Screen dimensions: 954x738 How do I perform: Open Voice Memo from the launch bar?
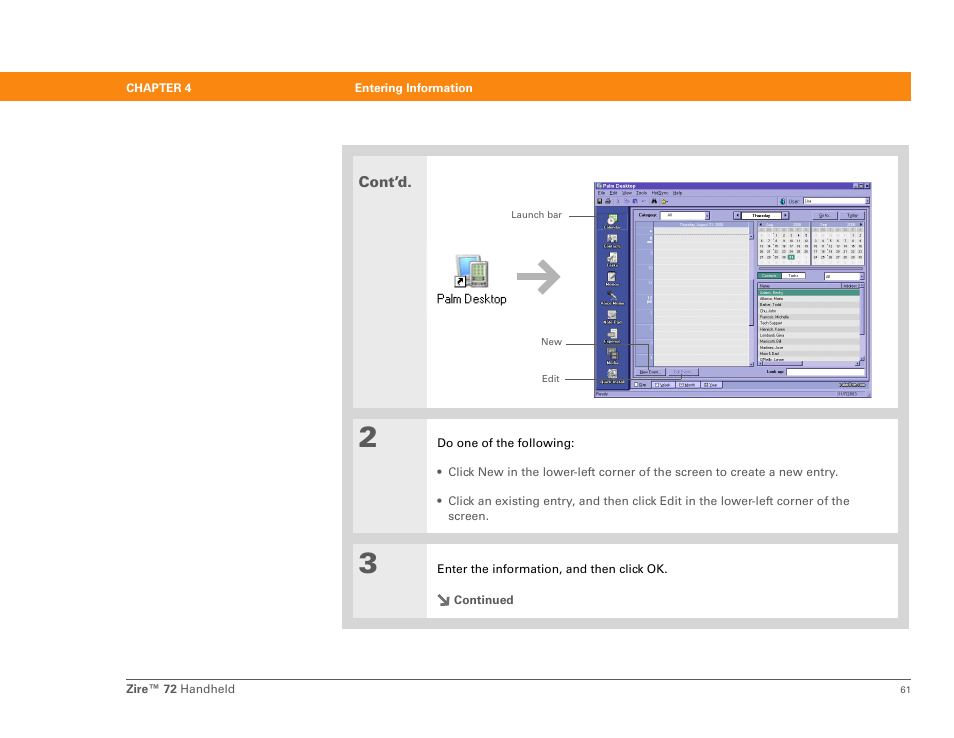pyautogui.click(x=612, y=298)
